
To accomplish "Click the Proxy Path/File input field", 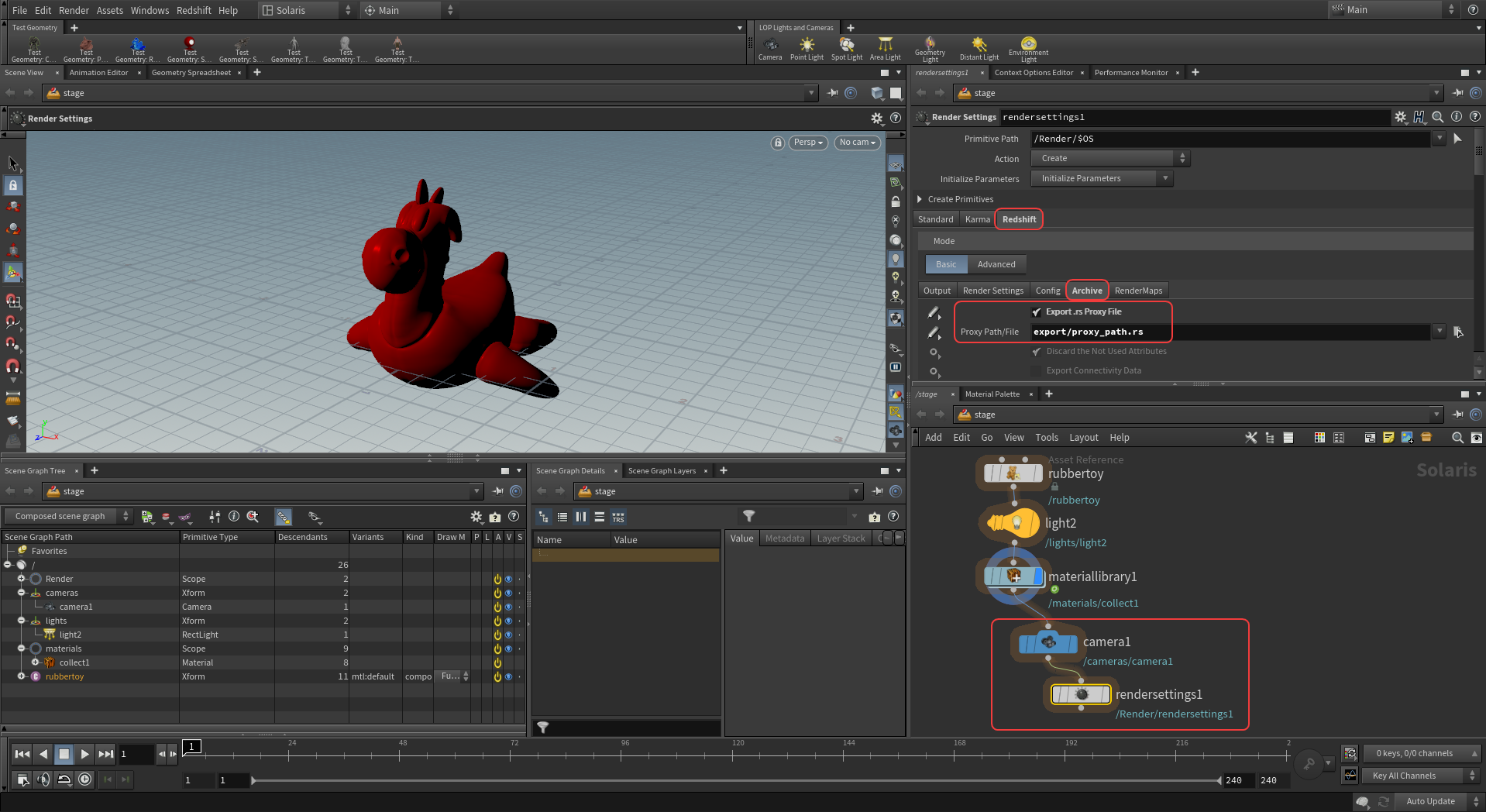I will (x=1230, y=332).
